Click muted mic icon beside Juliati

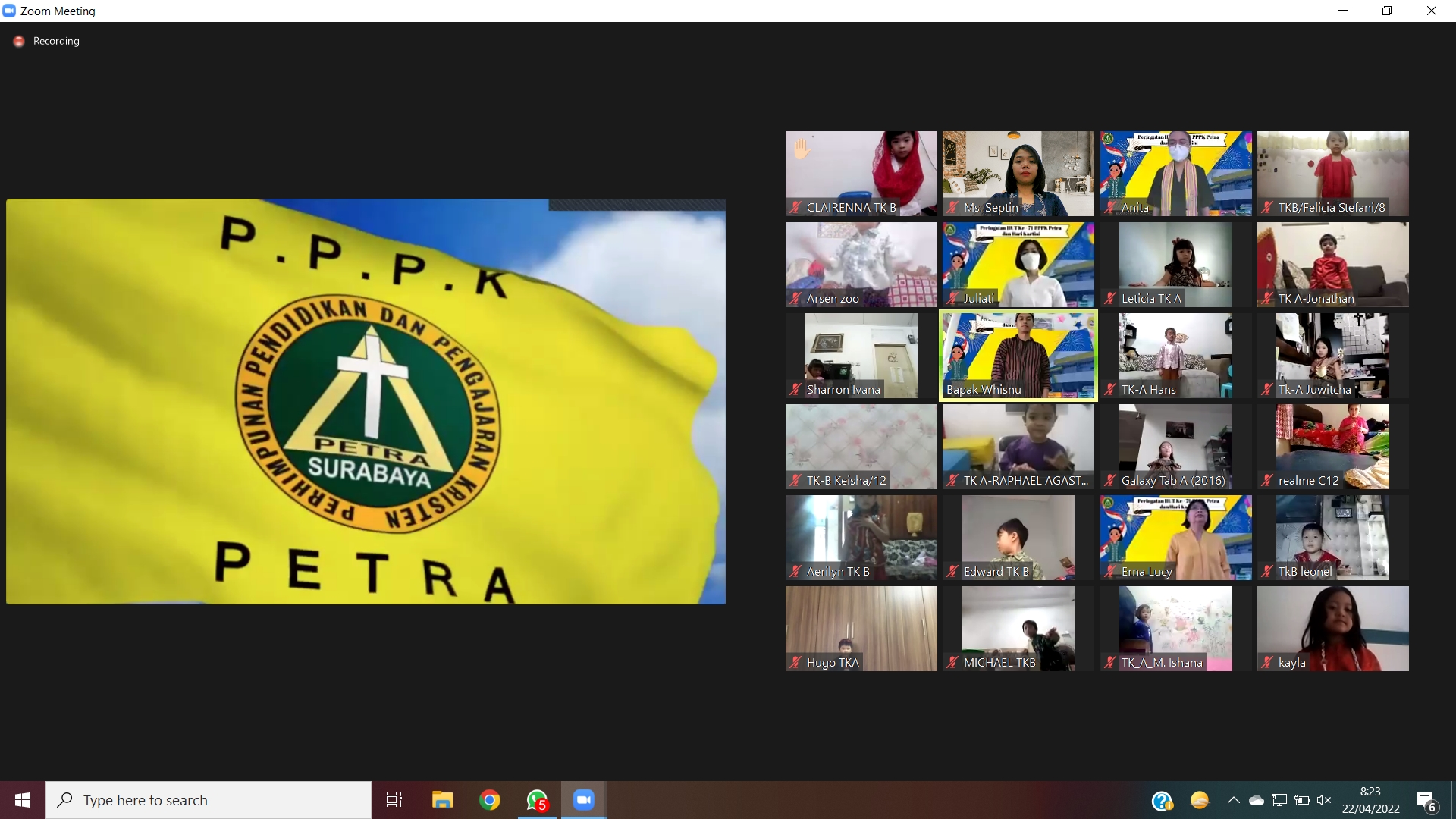point(952,298)
